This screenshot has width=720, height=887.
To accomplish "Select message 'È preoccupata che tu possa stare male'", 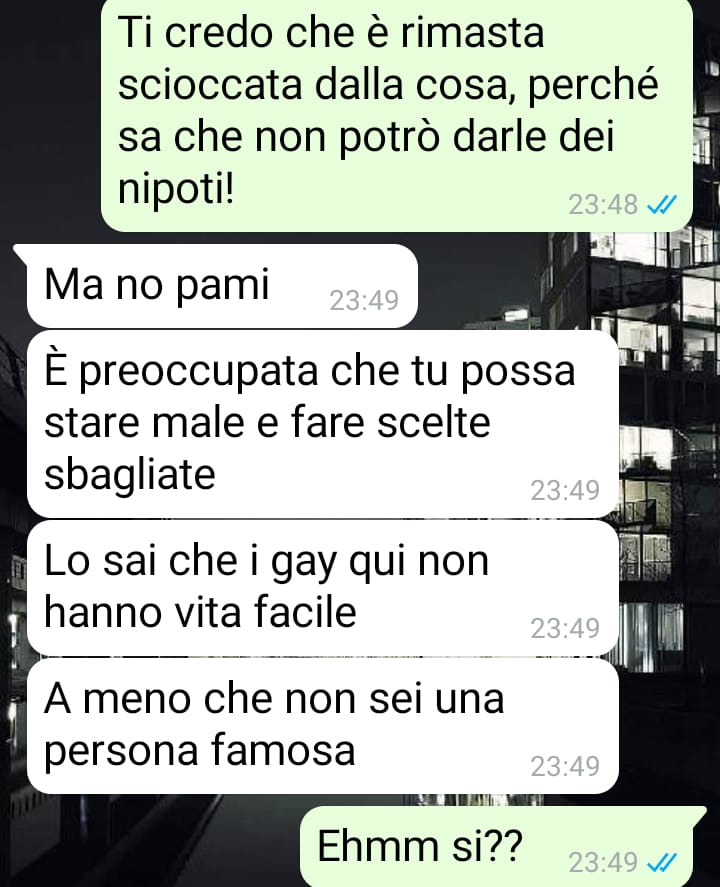I will point(322,424).
